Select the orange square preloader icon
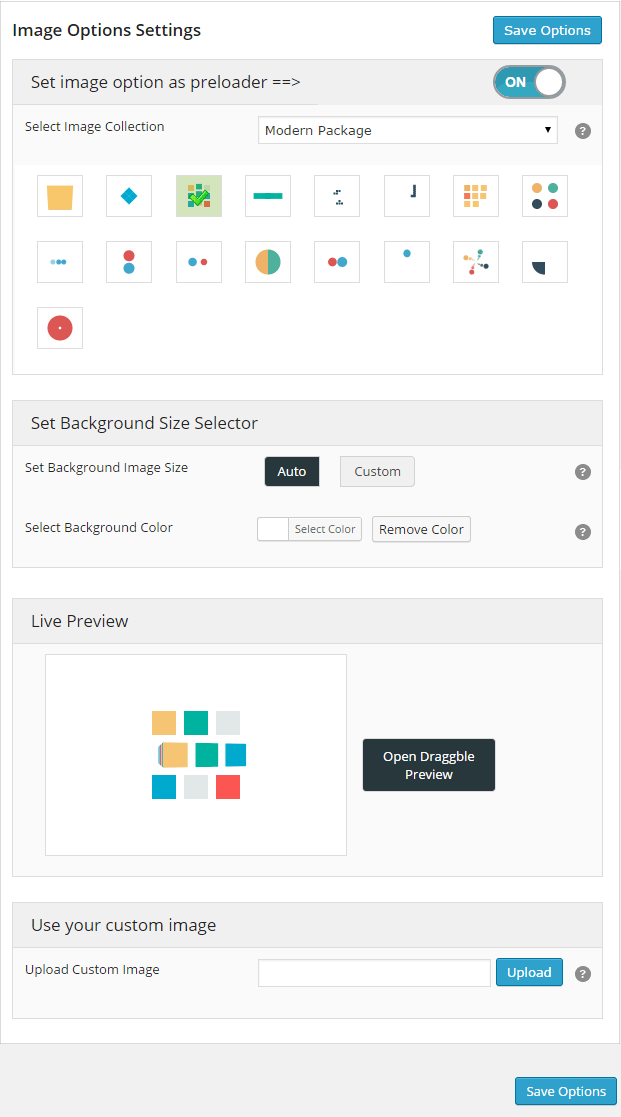 (x=60, y=196)
